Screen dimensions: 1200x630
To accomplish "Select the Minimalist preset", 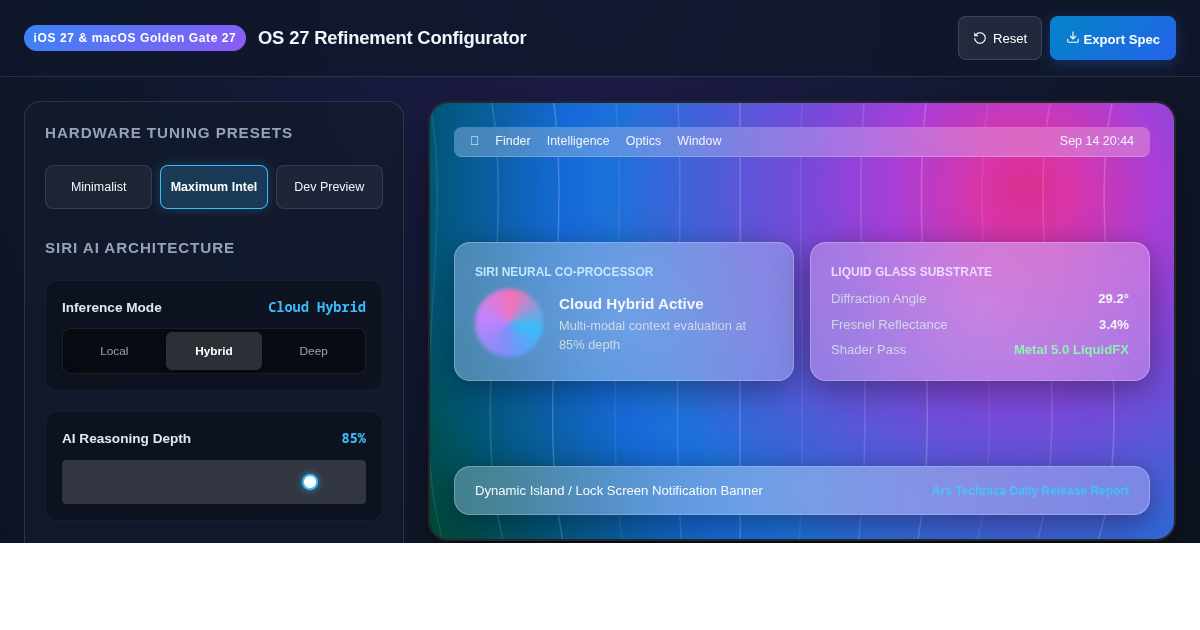I will click(x=99, y=187).
